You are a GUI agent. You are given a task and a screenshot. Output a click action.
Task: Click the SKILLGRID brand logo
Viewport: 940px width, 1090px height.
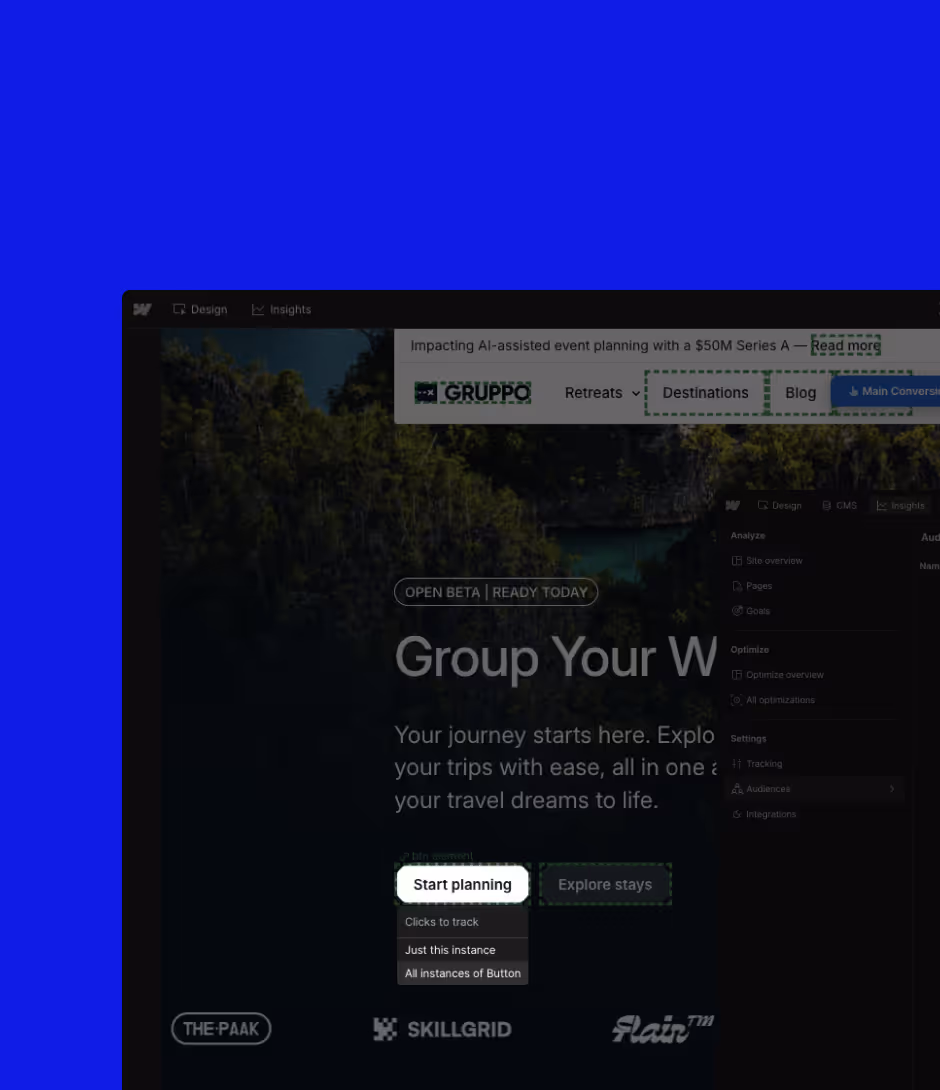tap(442, 1029)
